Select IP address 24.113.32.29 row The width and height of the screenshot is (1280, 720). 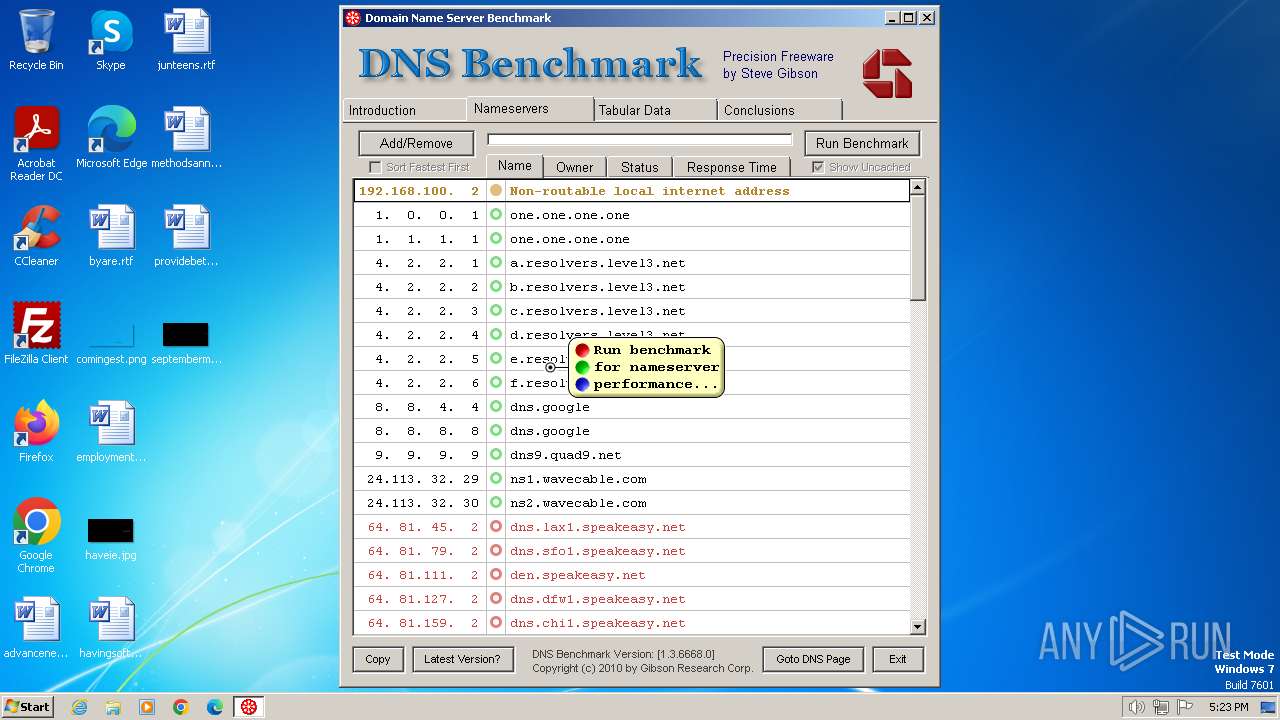pos(632,479)
